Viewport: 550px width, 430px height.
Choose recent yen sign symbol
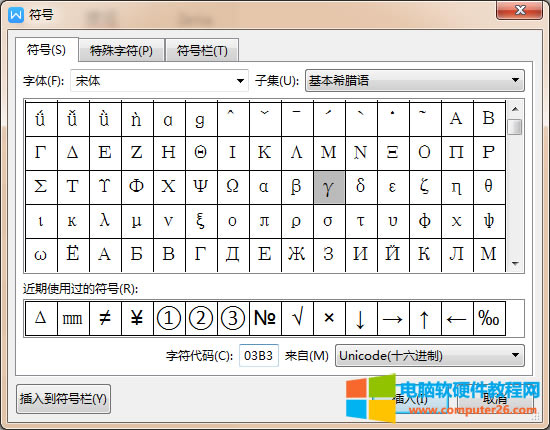click(137, 318)
